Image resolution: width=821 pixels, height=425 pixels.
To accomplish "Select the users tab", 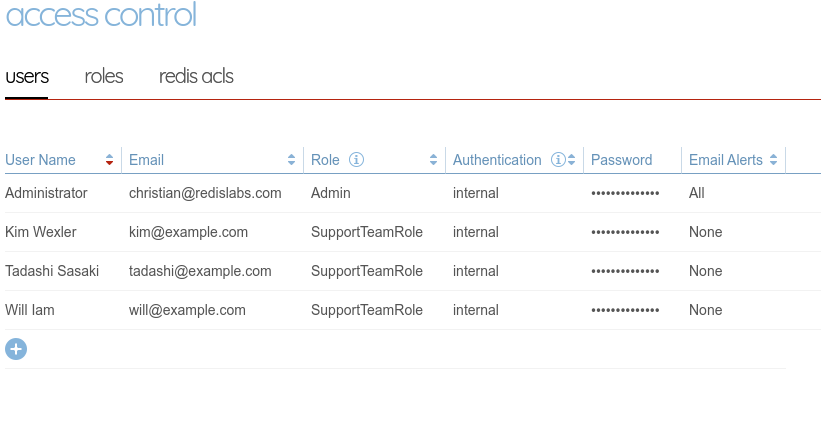I will pos(27,77).
